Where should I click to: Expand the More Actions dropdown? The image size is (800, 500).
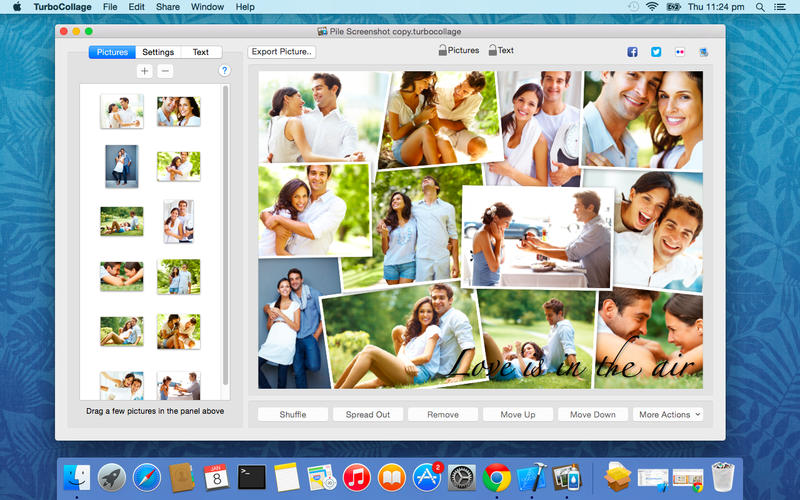[668, 414]
